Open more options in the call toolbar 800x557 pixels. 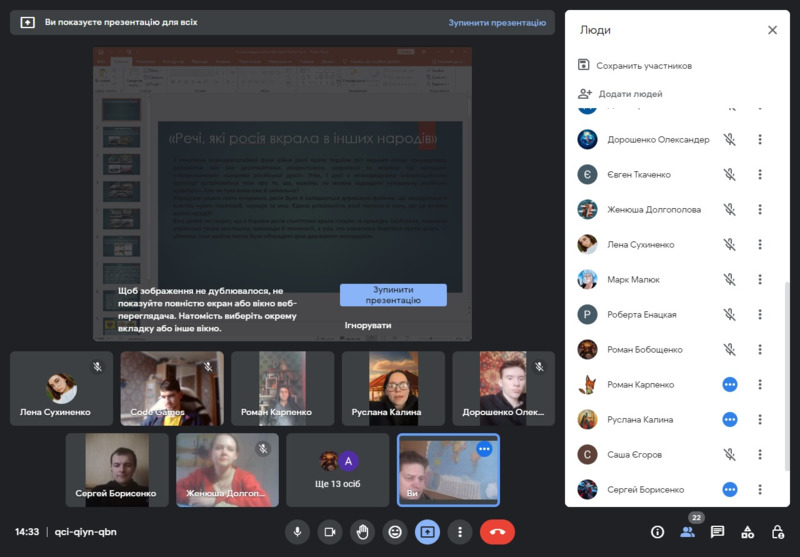pyautogui.click(x=459, y=532)
